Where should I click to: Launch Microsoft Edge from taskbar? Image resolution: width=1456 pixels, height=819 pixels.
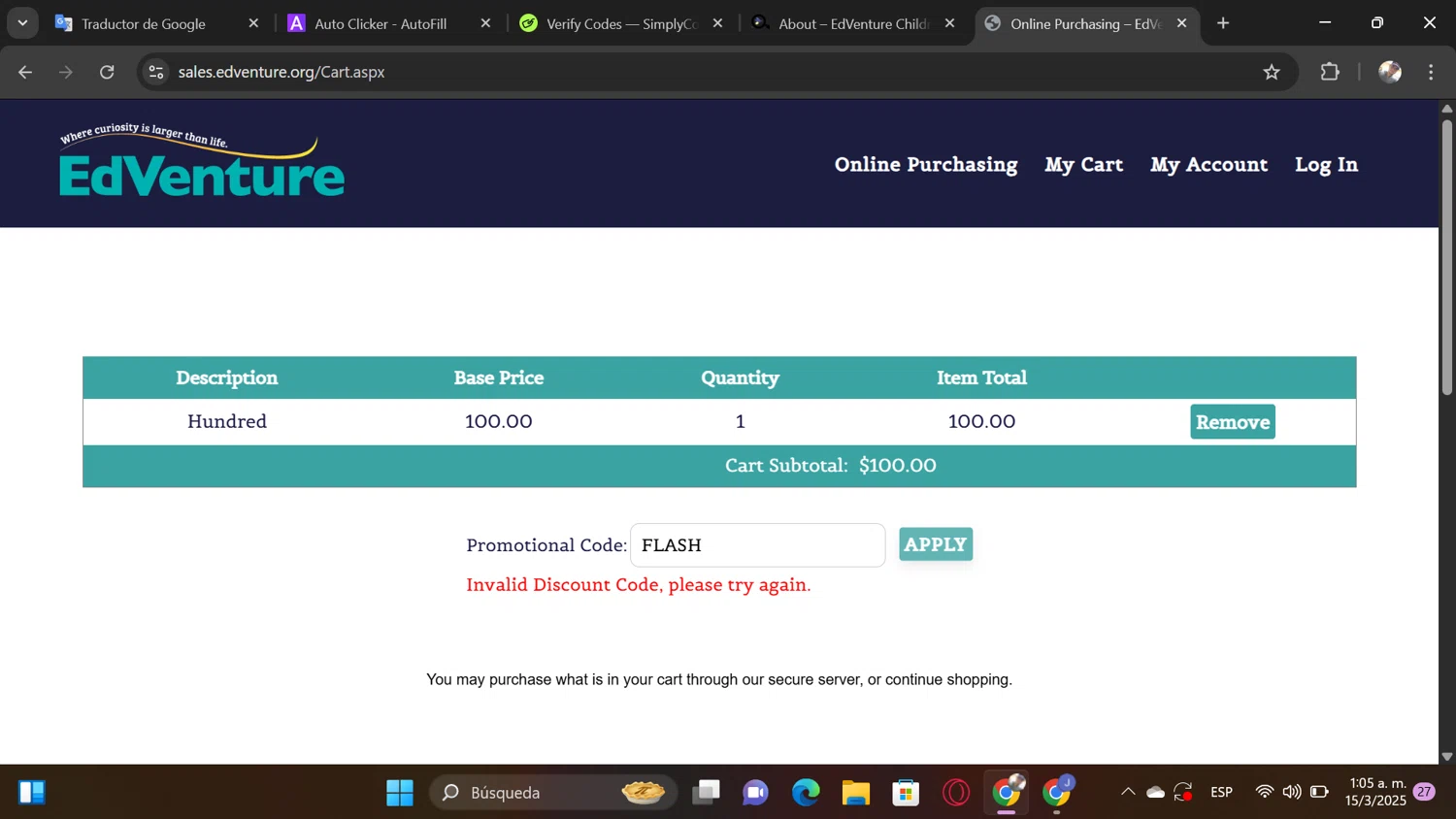click(806, 793)
